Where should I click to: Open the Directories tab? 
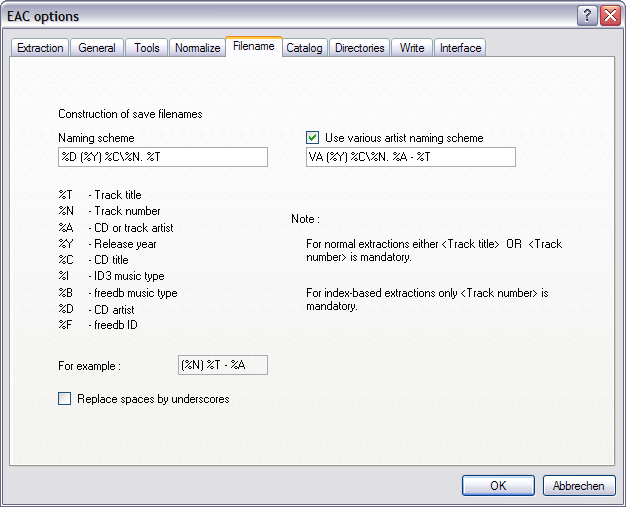click(x=359, y=48)
